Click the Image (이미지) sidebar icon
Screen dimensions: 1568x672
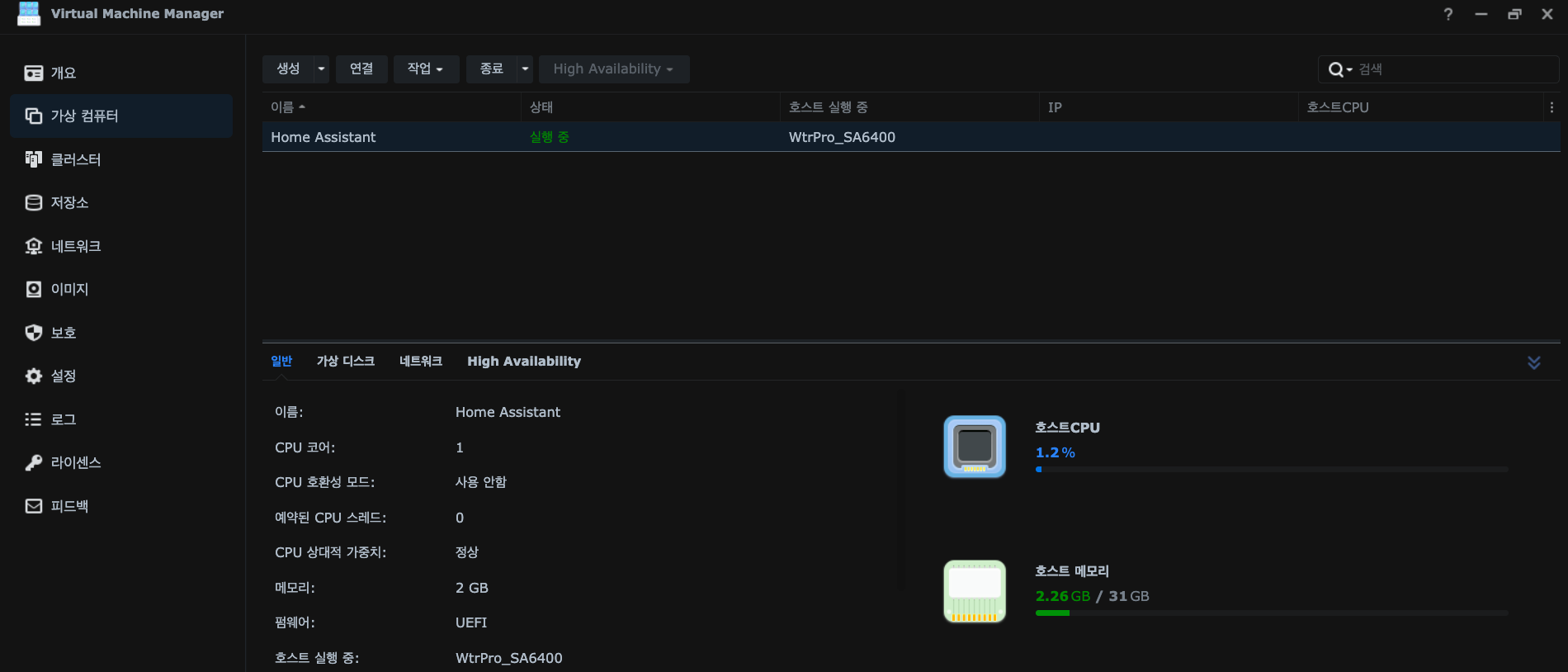[x=33, y=290]
